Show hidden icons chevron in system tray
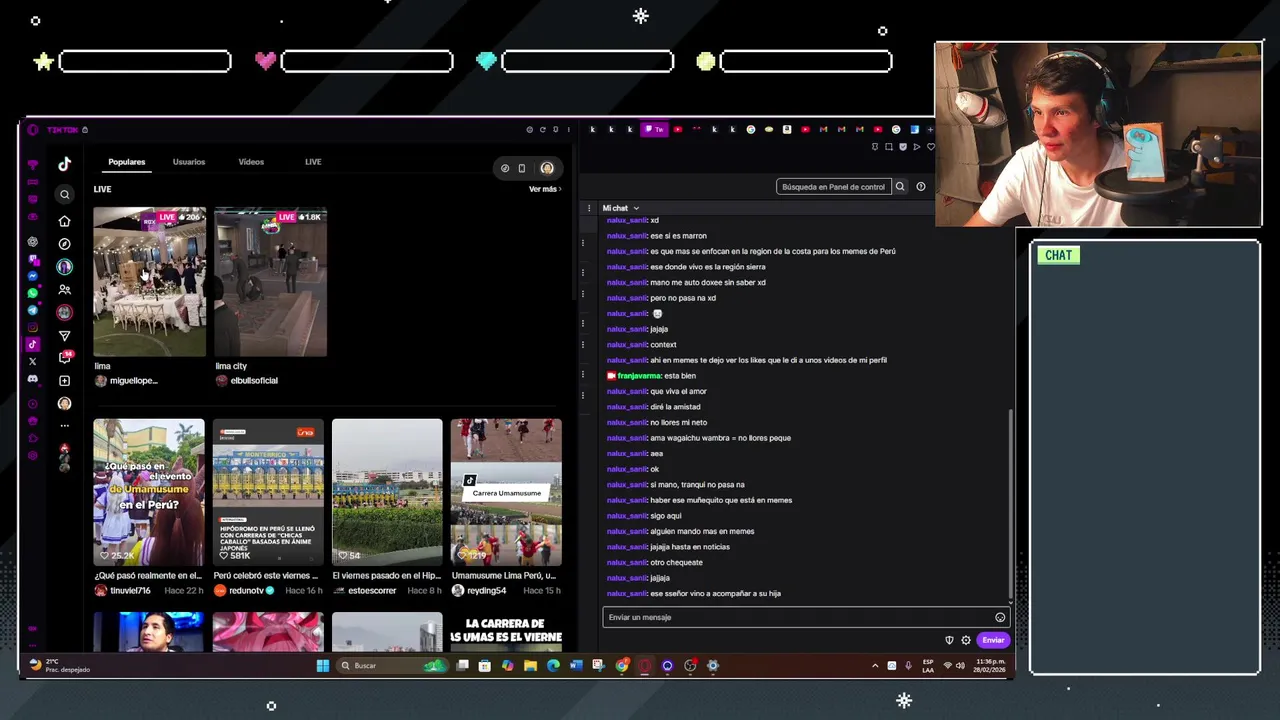The image size is (1280, 720). [875, 666]
